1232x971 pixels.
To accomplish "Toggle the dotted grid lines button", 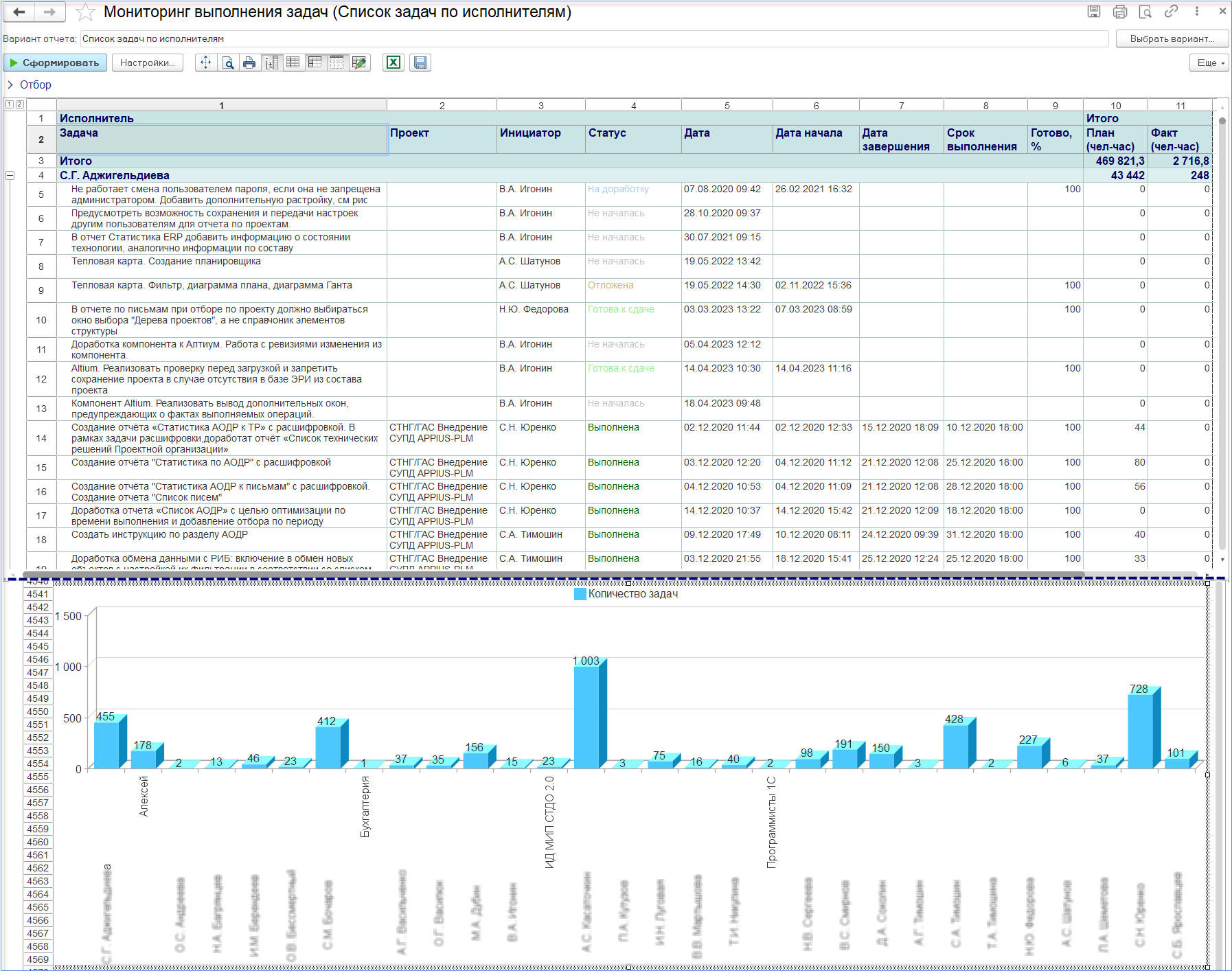I will [336, 62].
